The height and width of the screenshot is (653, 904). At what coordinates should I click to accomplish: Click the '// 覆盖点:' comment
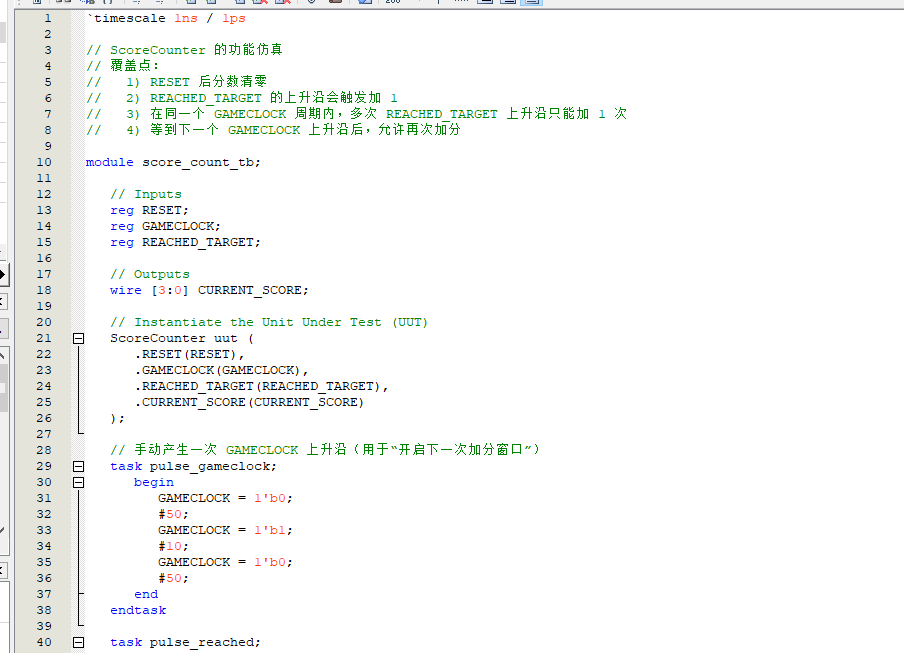[122, 66]
